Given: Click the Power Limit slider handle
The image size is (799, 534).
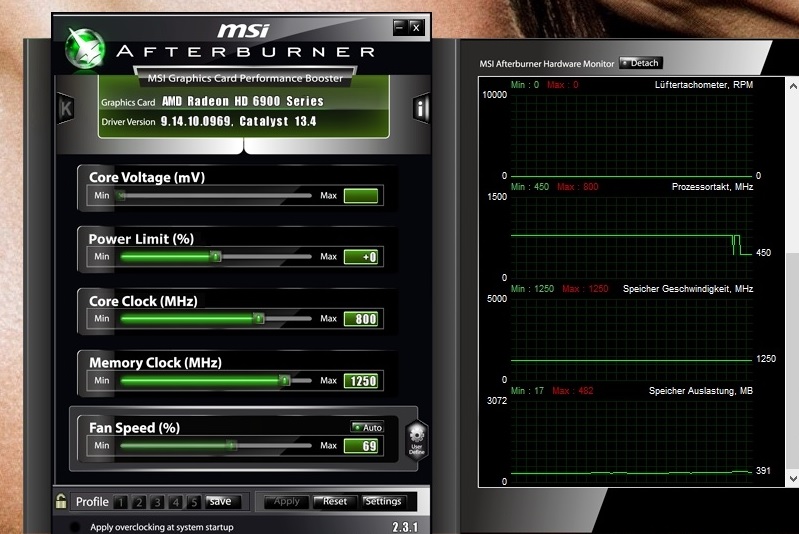Looking at the screenshot, I should click(216, 256).
